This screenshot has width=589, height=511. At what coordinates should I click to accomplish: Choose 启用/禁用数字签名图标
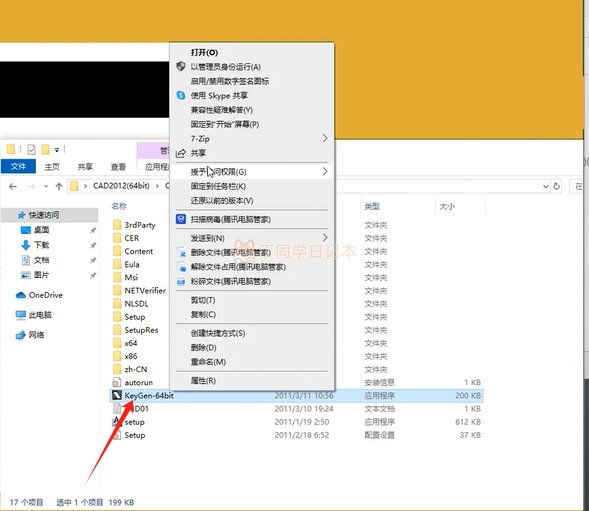pos(230,81)
